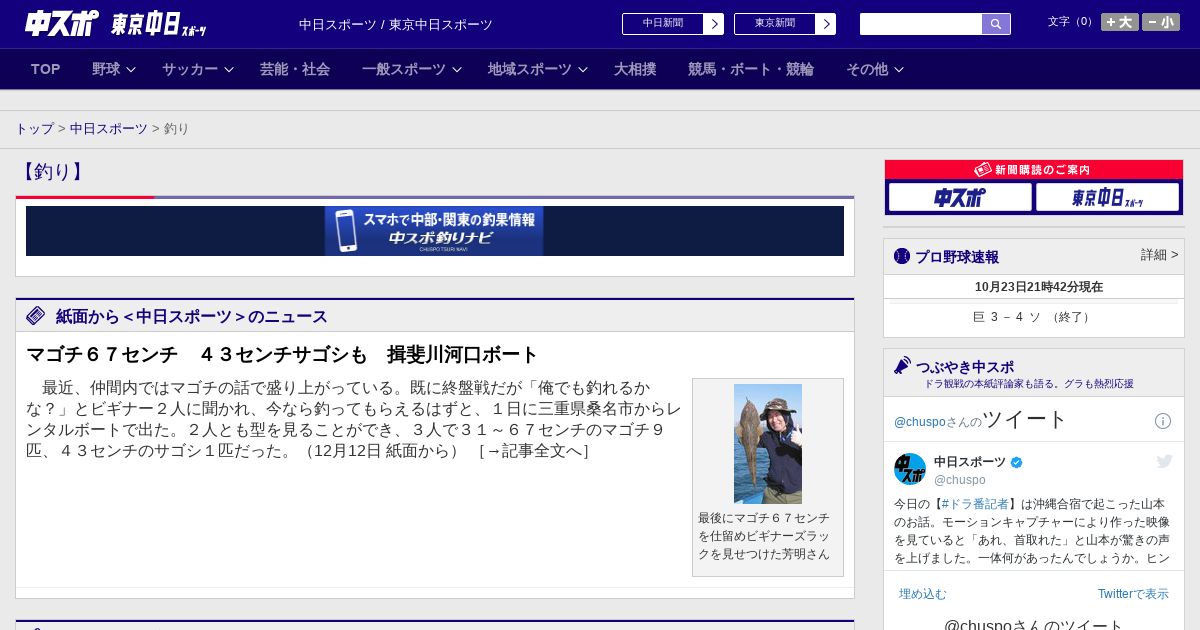
Task: Click the arrow beside 中日新聞
Action: click(714, 24)
